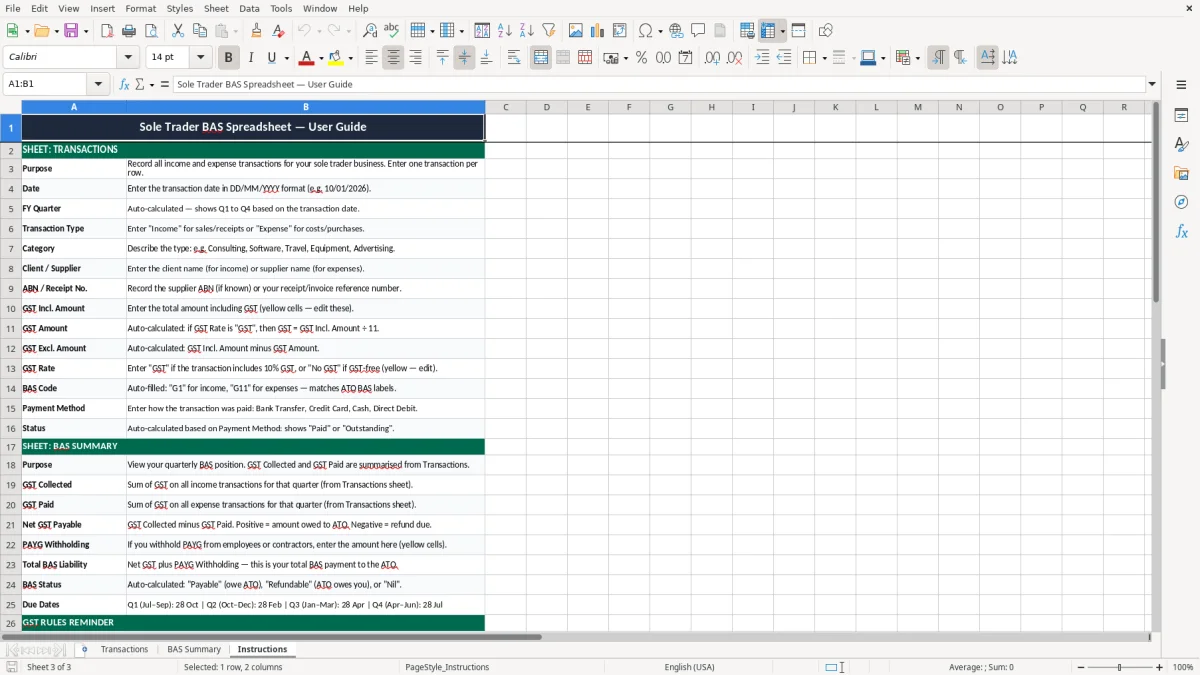The height and width of the screenshot is (675, 1200).
Task: Increase indent
Action: pos(762,58)
